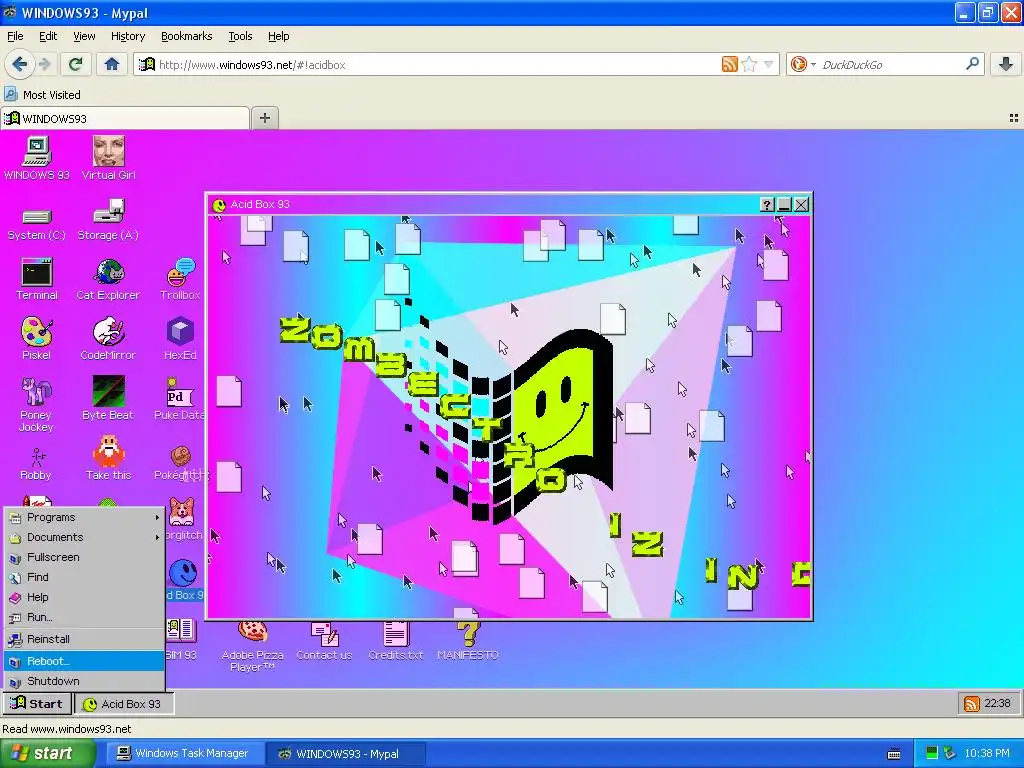Screen dimensions: 1024x768
Task: Select Reinstall in the Start menu
Action: (x=84, y=639)
